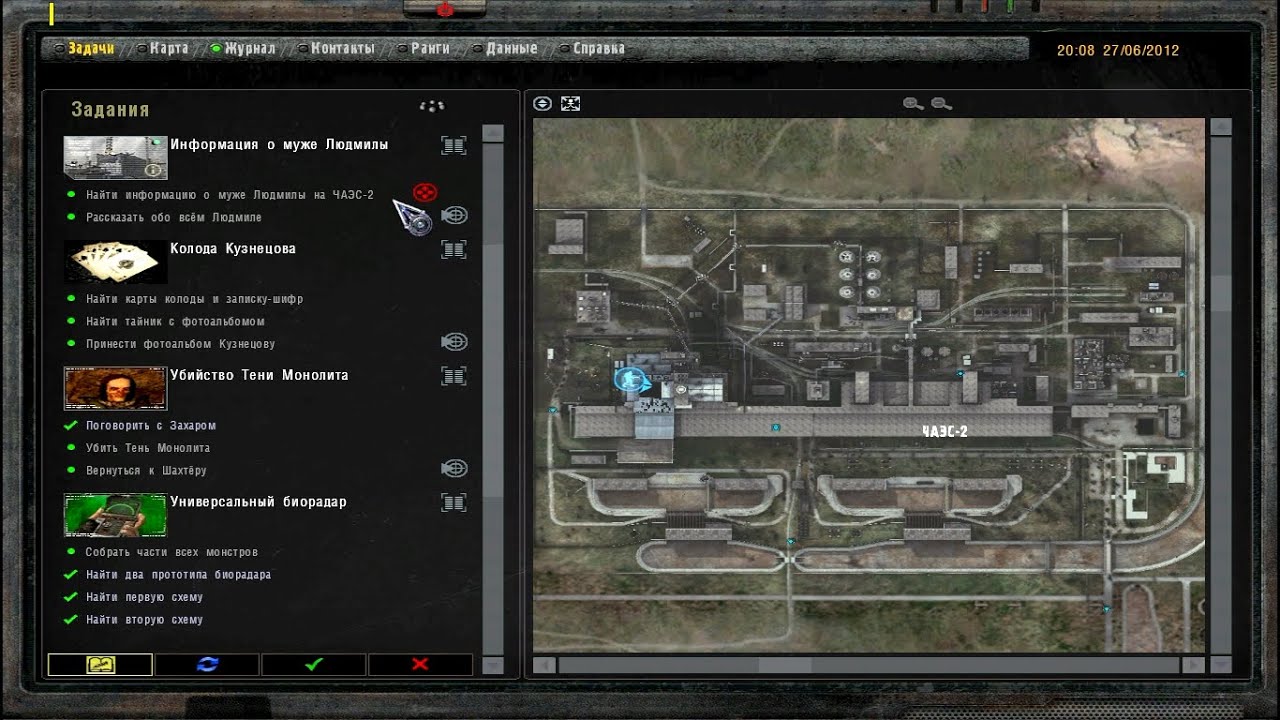Select the task title Информация о муже Людмилы
1280x720 pixels.
click(279, 145)
